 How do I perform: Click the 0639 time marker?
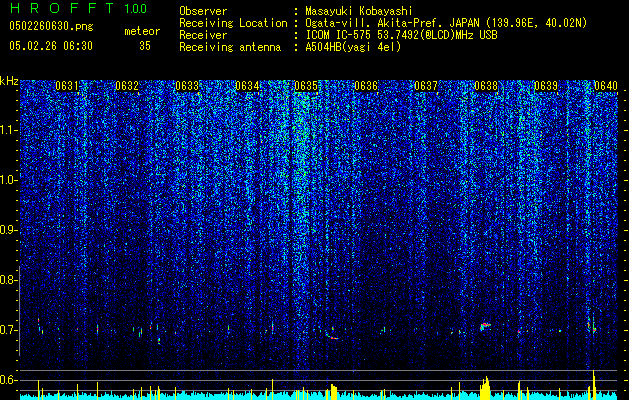[x=546, y=86]
